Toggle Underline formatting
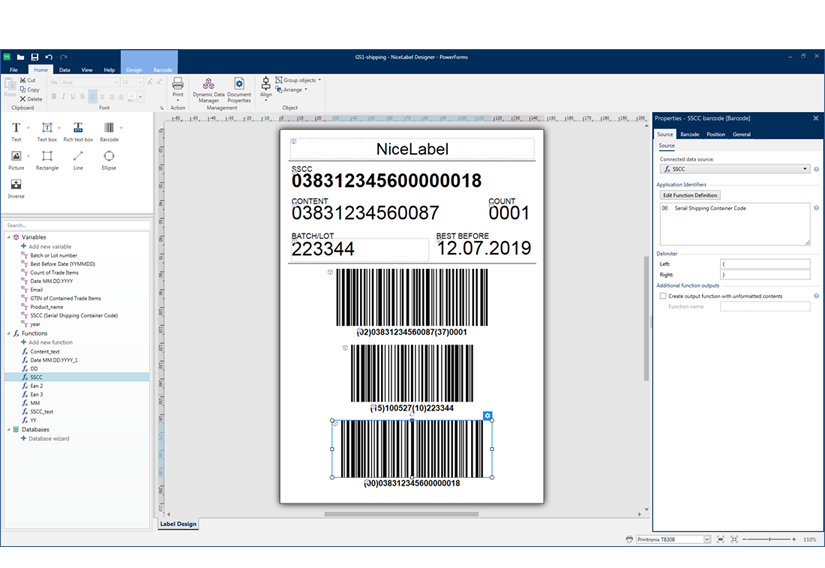This screenshot has height=568, width=825. [x=73, y=97]
